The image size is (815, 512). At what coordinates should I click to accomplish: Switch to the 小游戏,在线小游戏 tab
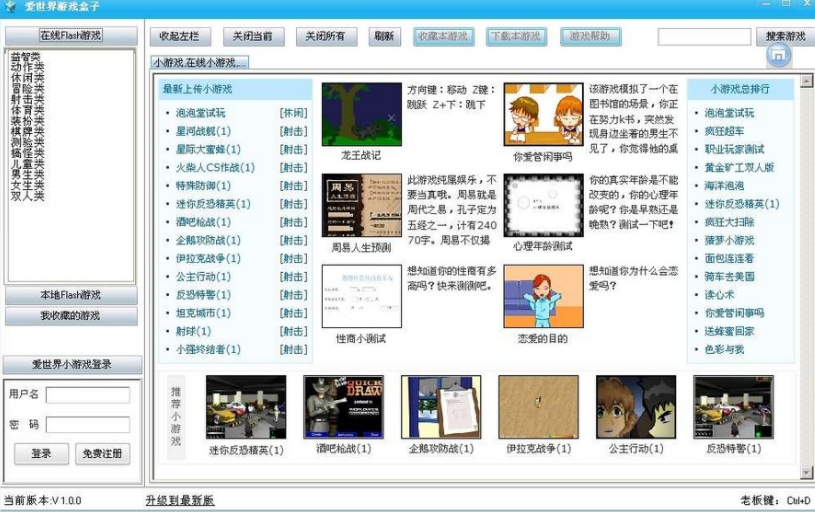[199, 63]
